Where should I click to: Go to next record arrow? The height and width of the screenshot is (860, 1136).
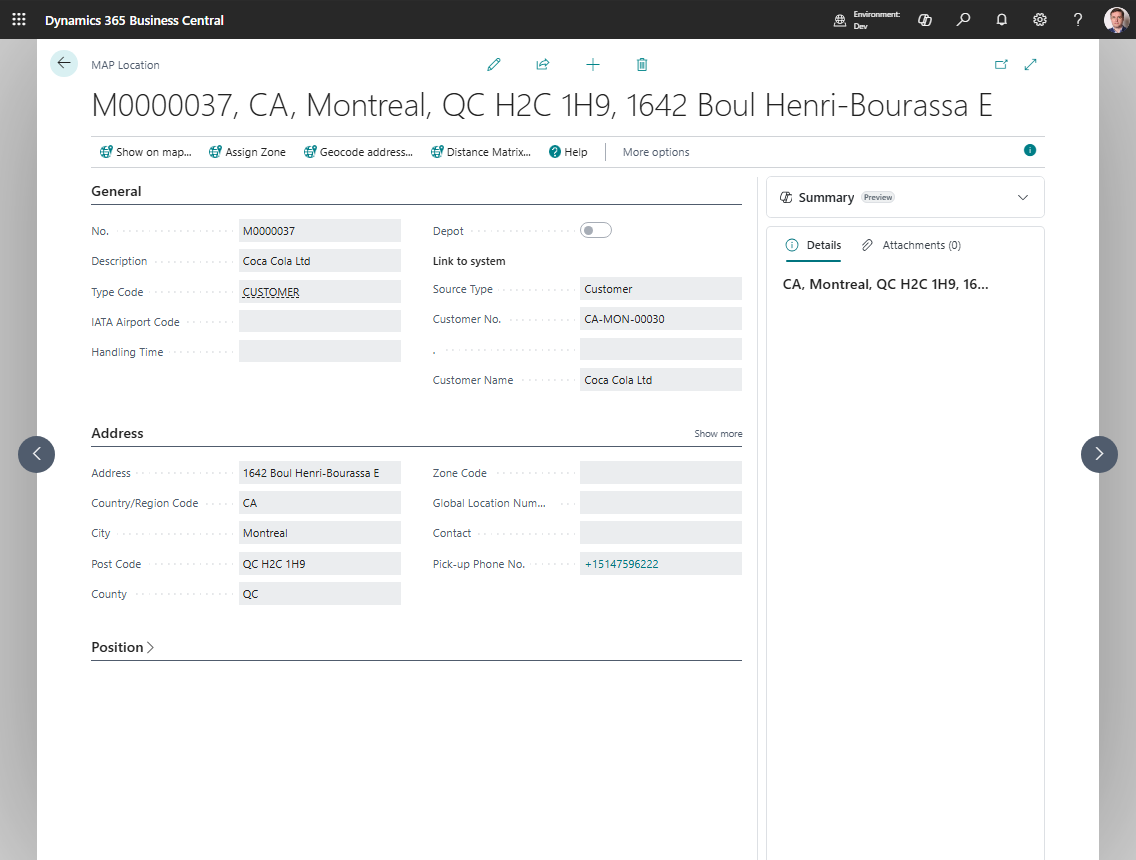point(1099,454)
